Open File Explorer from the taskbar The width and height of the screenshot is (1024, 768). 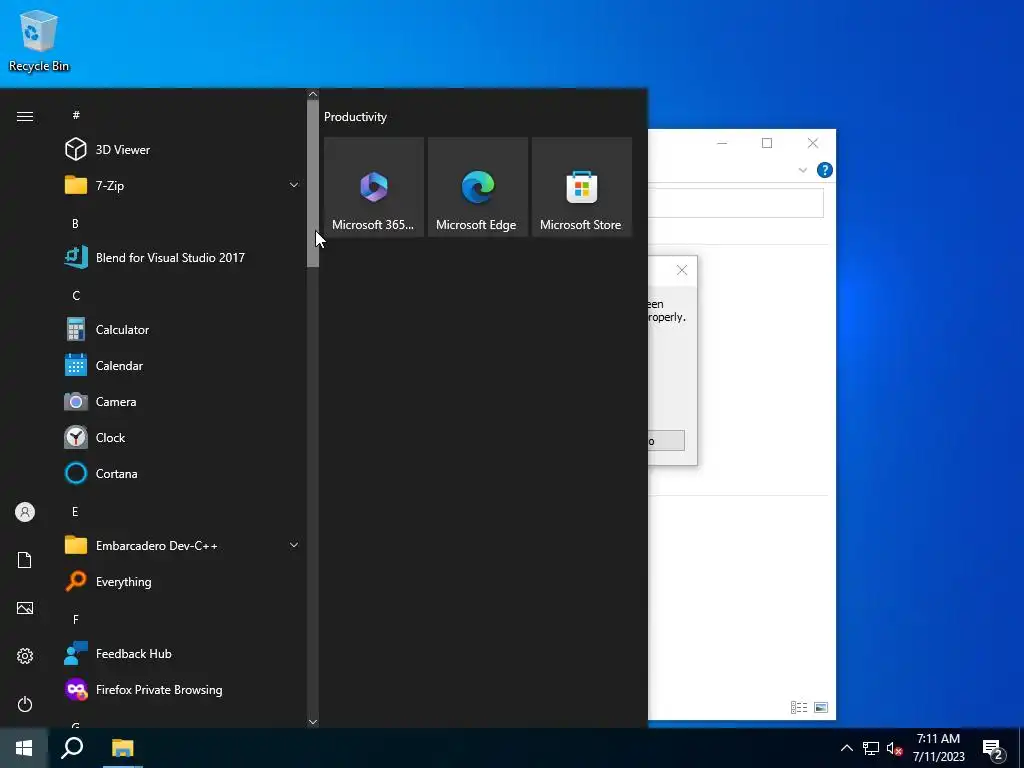(x=122, y=748)
